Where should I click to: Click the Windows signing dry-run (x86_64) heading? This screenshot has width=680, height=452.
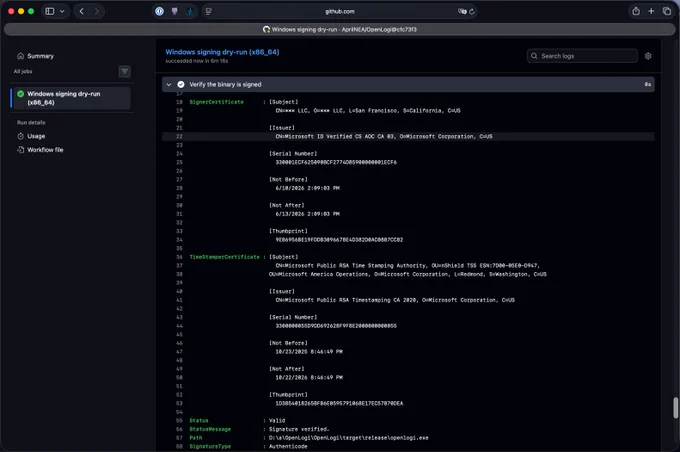point(222,52)
